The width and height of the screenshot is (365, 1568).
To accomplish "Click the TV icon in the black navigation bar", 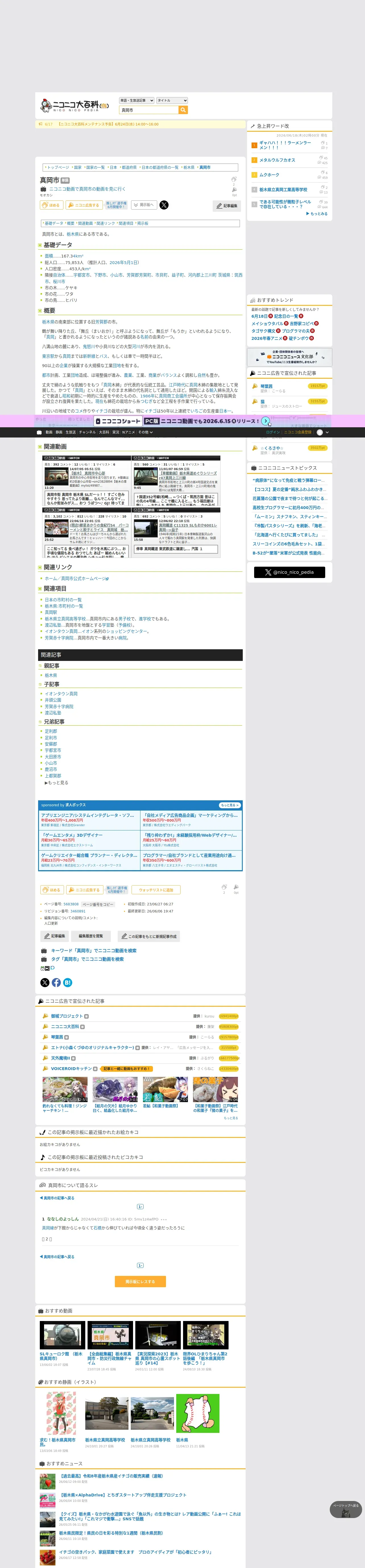I will pos(40,432).
